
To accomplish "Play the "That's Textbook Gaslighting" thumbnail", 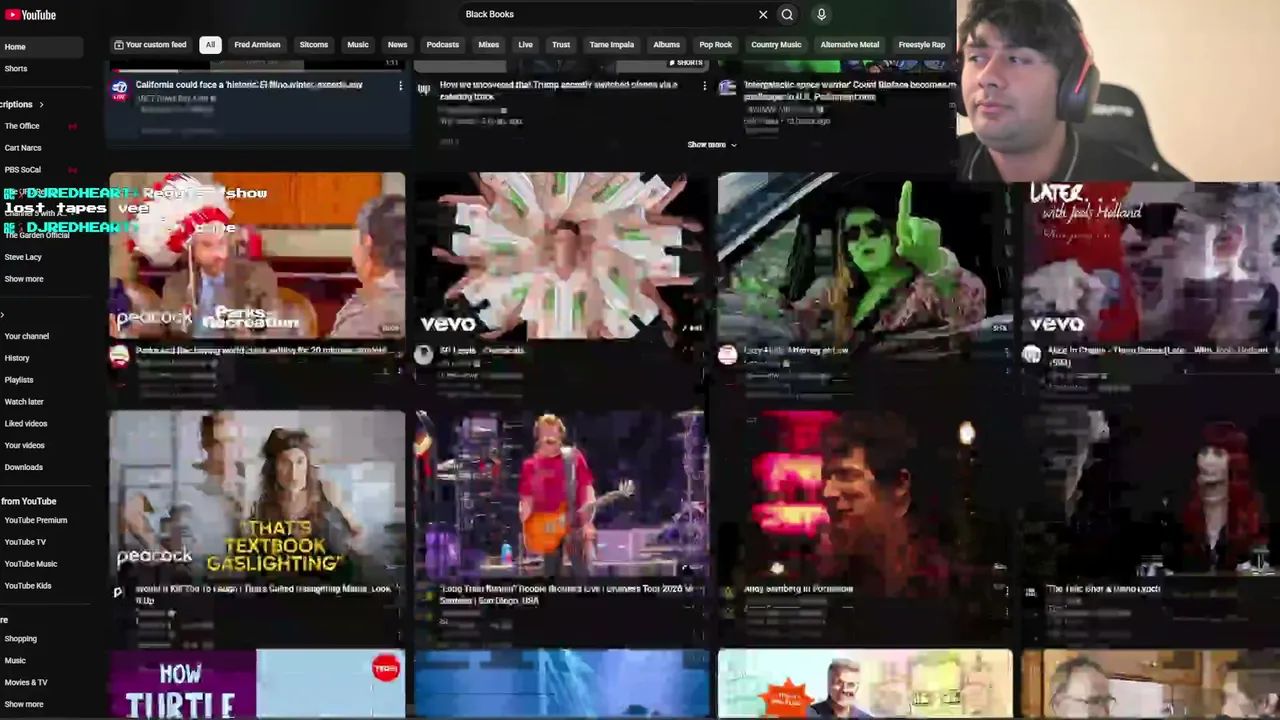I will point(257,494).
